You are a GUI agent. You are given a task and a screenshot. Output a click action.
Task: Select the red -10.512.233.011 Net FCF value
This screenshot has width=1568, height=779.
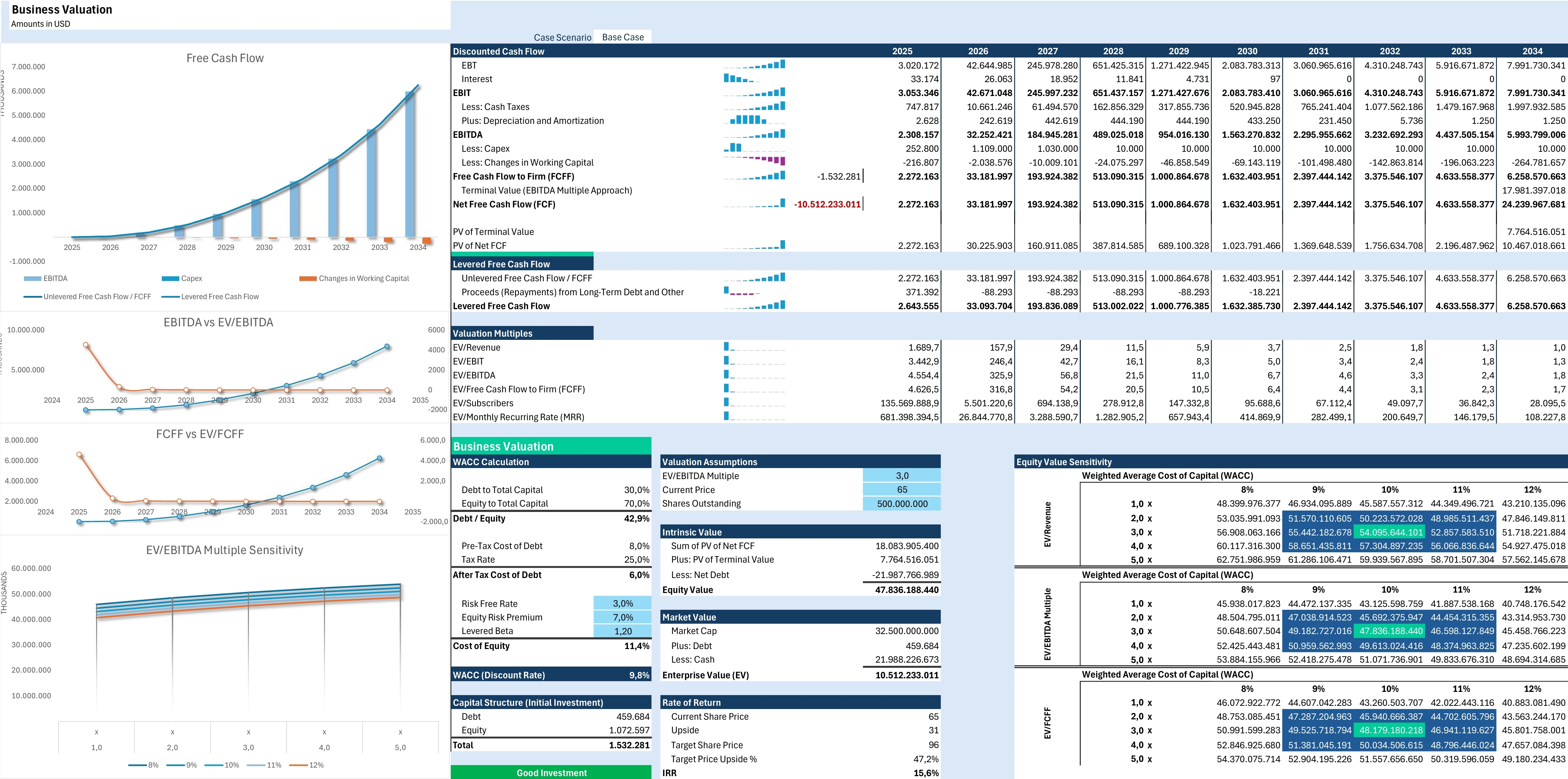click(827, 205)
